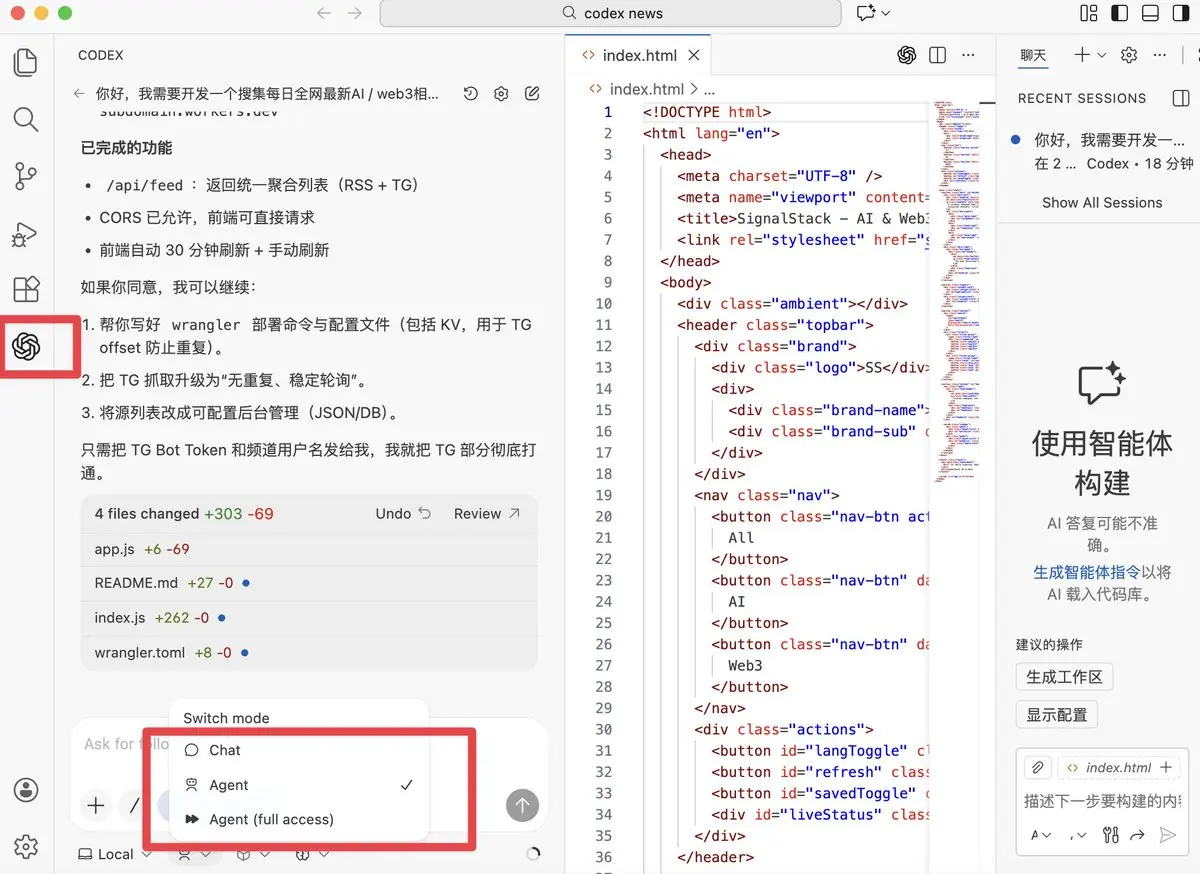Open editor More Actions ellipsis
This screenshot has height=874, width=1200.
pos(968,55)
